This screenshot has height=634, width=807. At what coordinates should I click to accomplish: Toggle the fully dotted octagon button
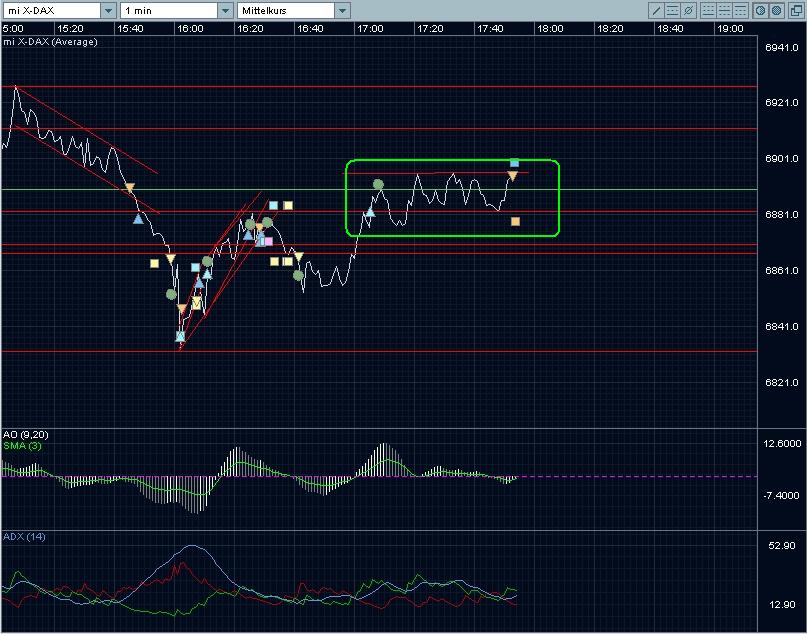tap(777, 10)
